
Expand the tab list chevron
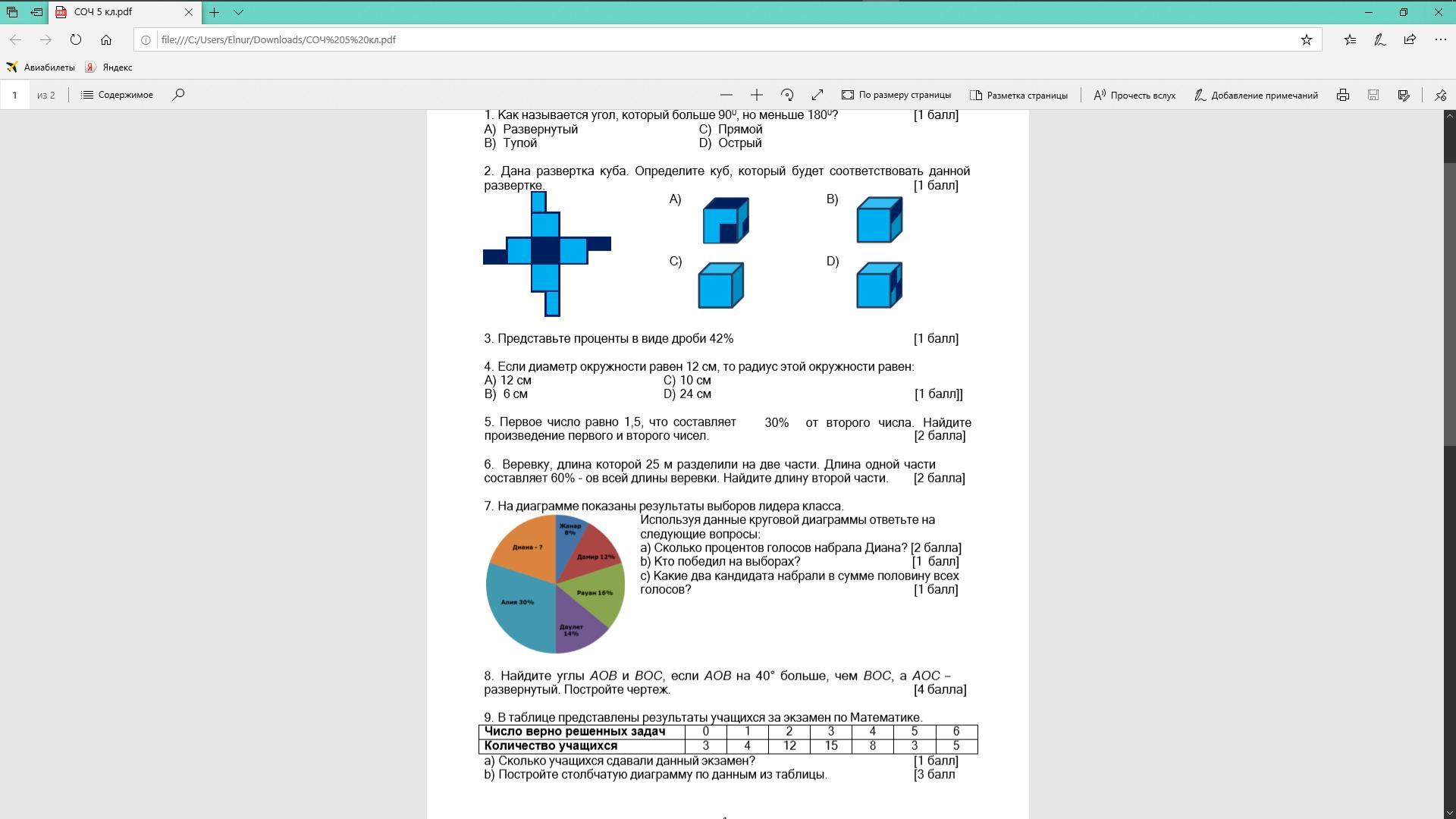[x=238, y=12]
